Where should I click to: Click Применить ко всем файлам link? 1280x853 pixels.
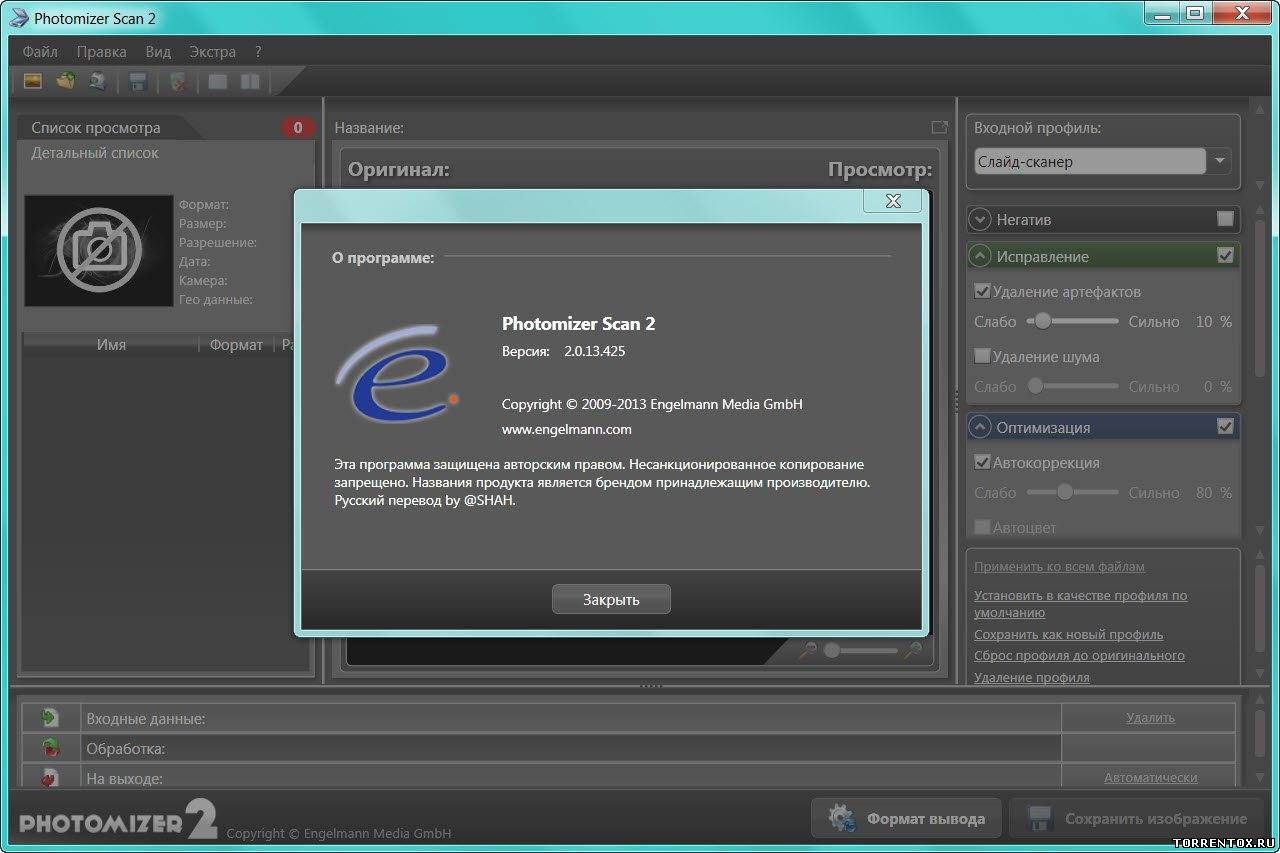[1059, 567]
